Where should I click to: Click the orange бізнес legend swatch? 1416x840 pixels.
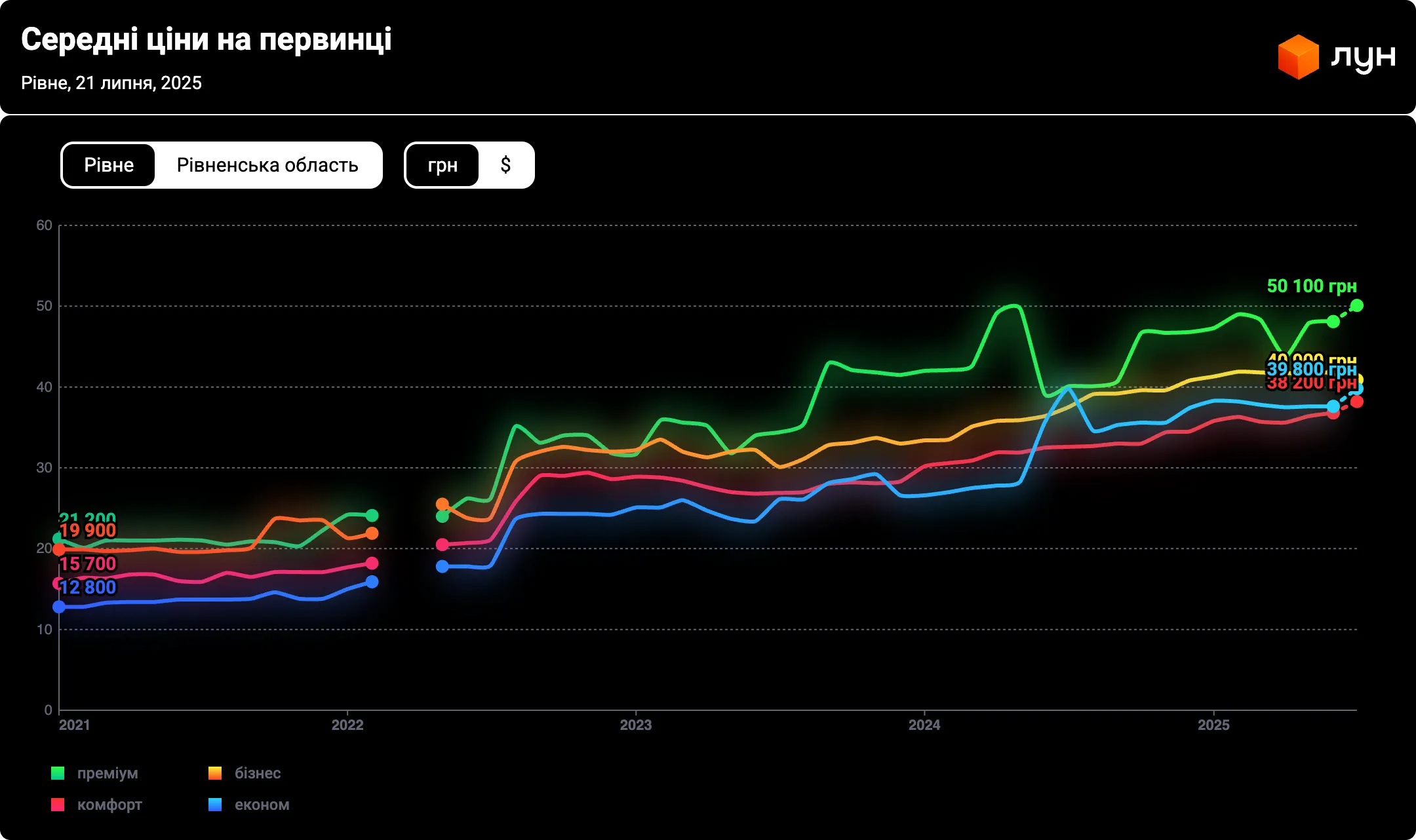click(x=215, y=773)
